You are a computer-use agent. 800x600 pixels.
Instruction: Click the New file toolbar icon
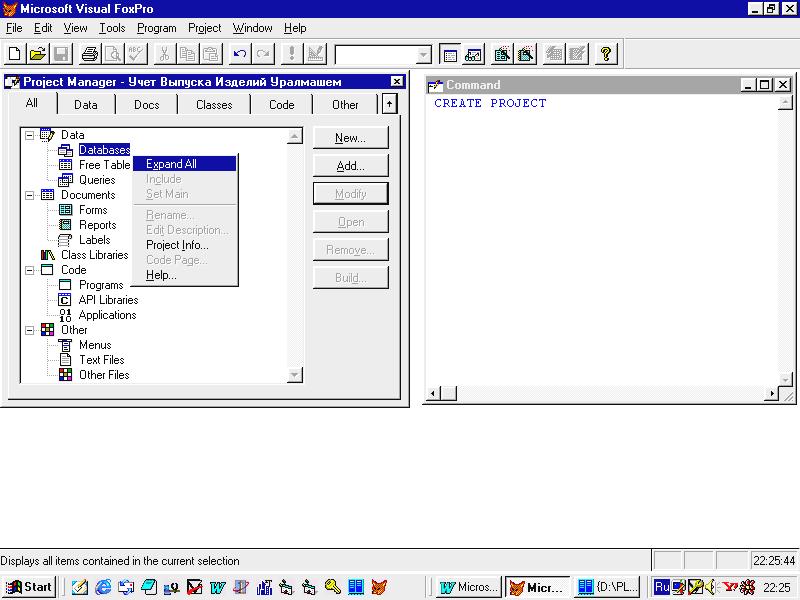point(15,54)
